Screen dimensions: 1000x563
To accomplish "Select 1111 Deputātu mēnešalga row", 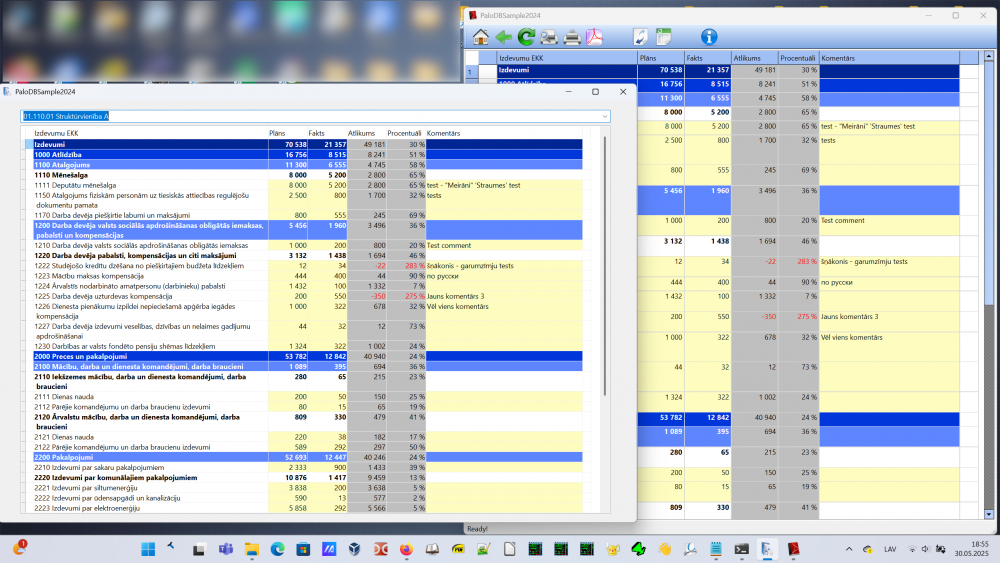I will point(307,185).
